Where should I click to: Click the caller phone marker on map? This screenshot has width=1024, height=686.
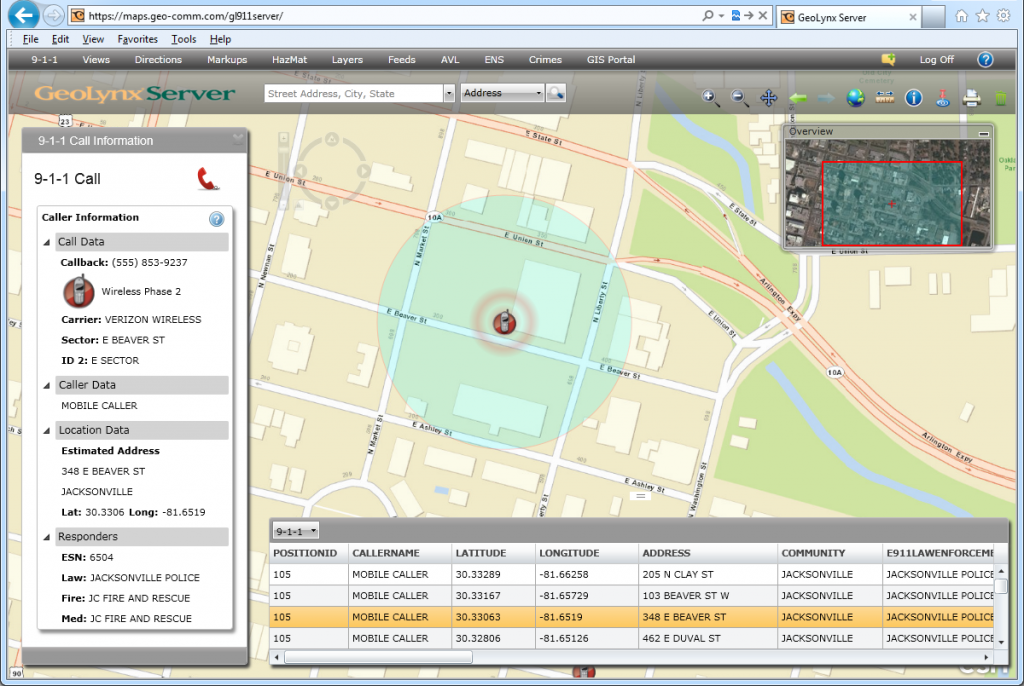pyautogui.click(x=504, y=321)
